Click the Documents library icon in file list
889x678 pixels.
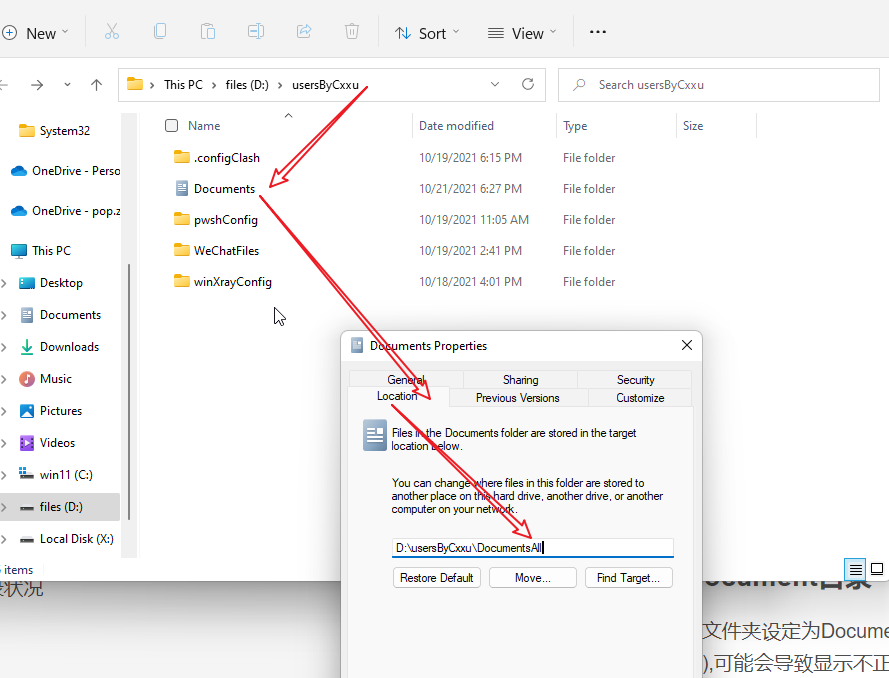pyautogui.click(x=181, y=188)
